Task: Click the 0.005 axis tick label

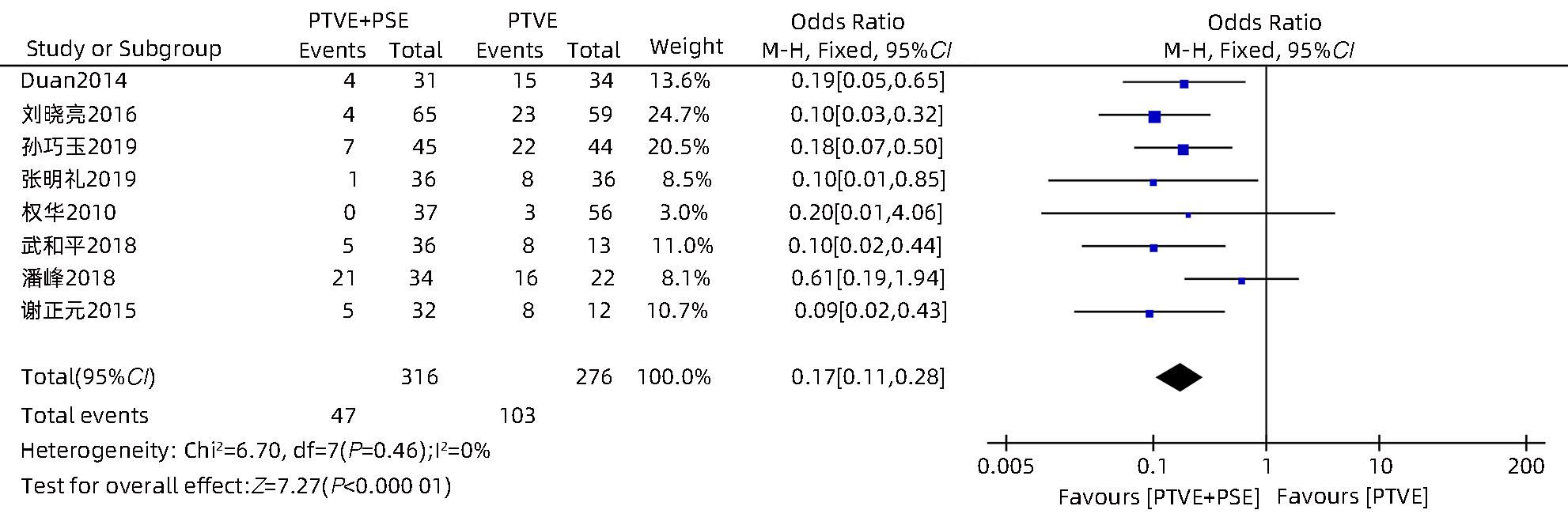Action: click(x=1006, y=466)
